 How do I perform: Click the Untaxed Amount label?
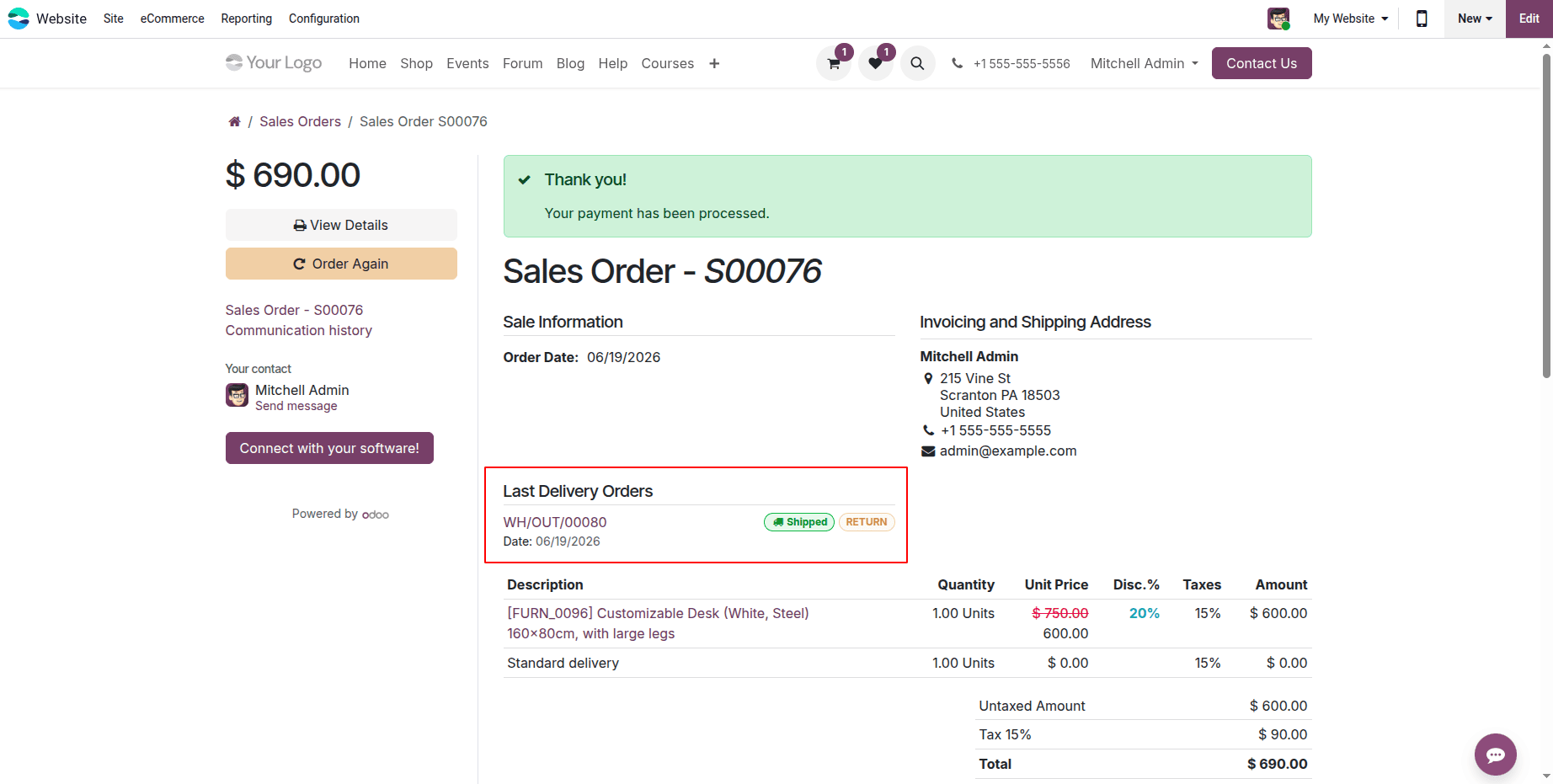pyautogui.click(x=1032, y=706)
